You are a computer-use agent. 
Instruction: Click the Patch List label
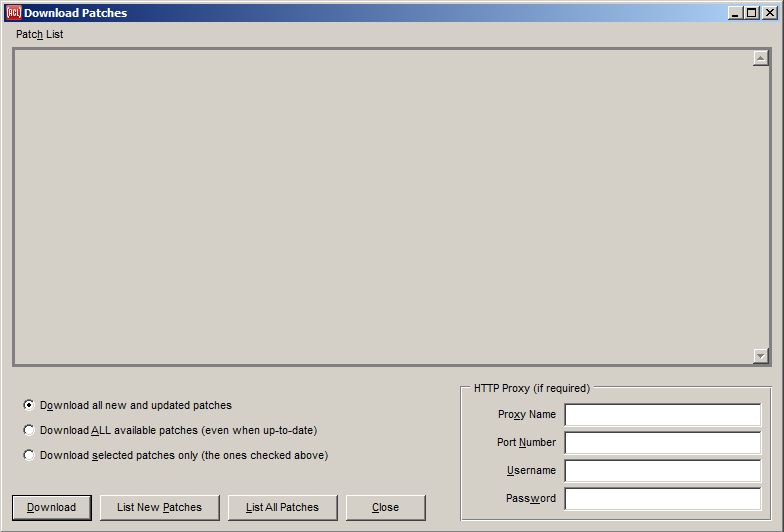tap(39, 34)
